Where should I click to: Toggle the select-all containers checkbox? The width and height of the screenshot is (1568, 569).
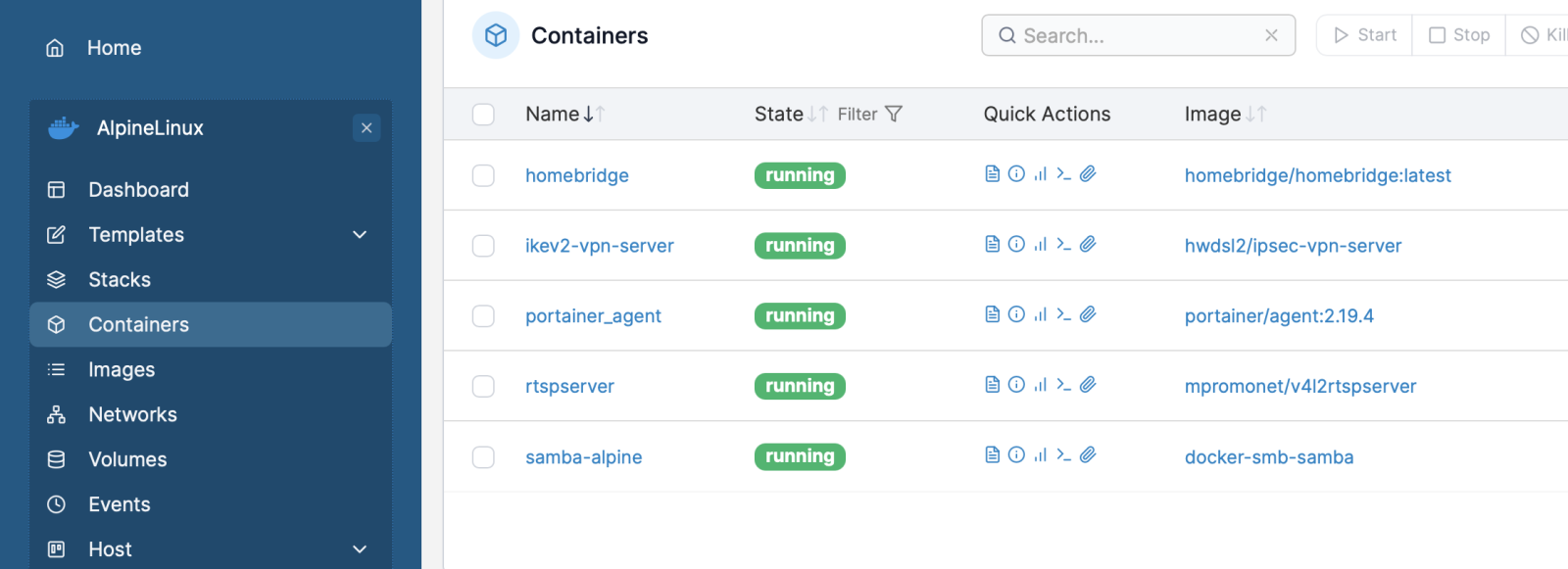coord(483,115)
